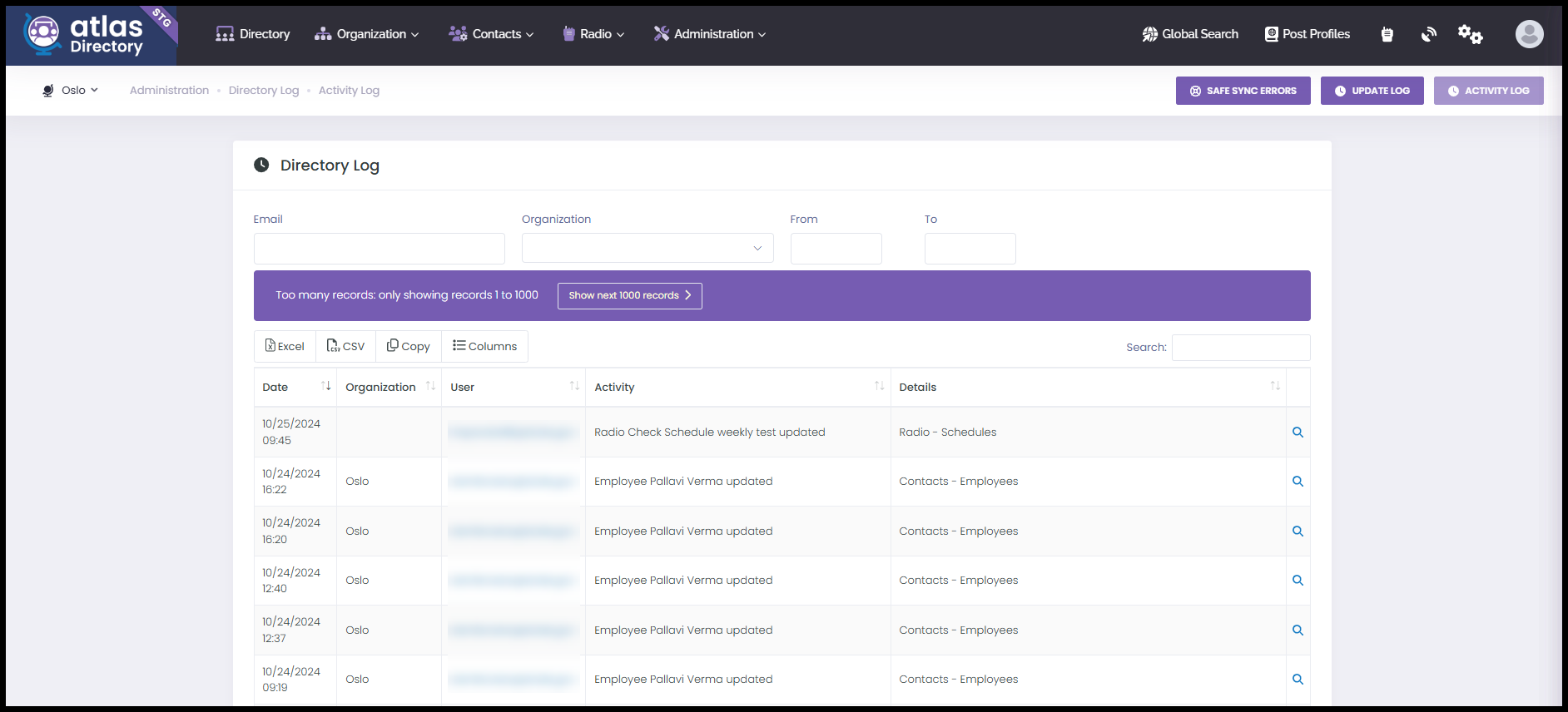Open the Update Log
The width and height of the screenshot is (1568, 712).
(1372, 91)
